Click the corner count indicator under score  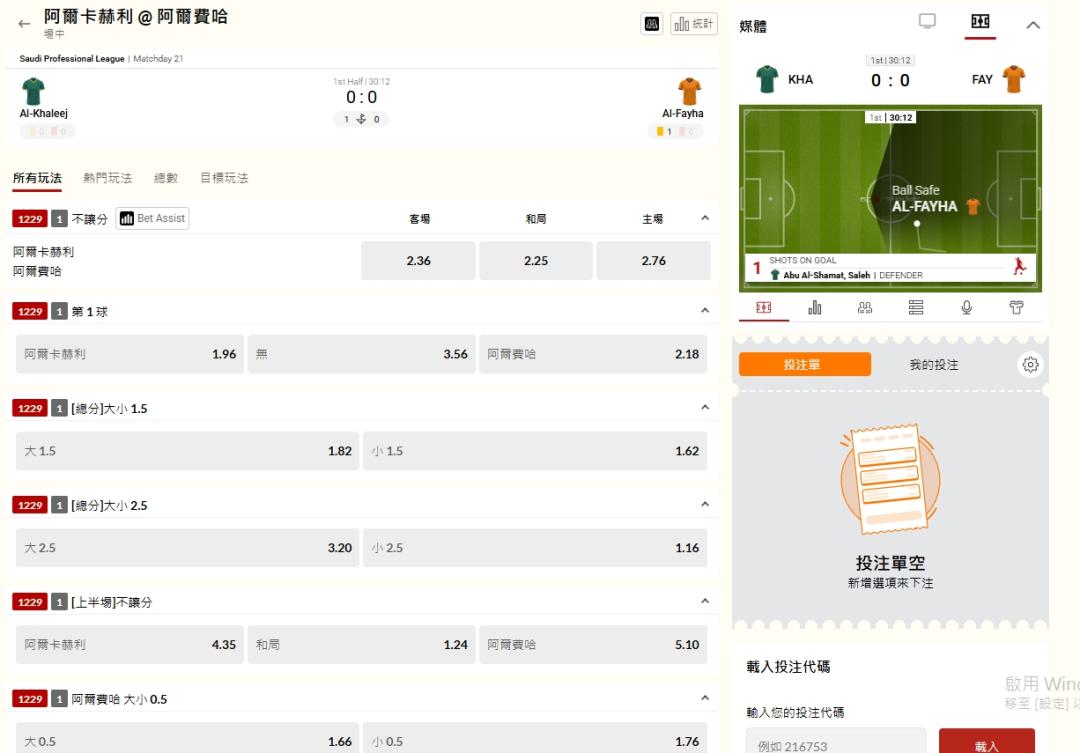click(361, 119)
